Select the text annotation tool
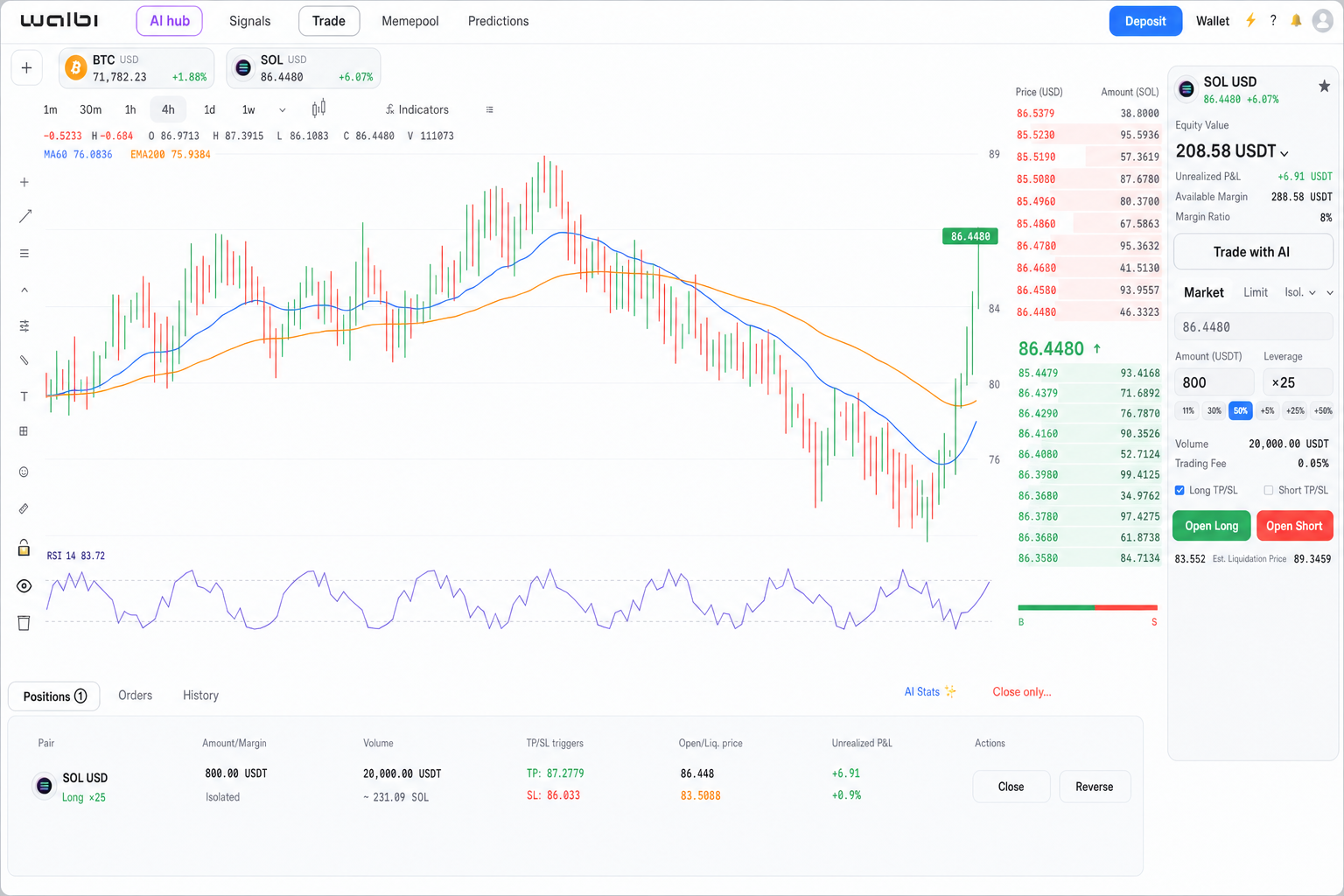The height and width of the screenshot is (896, 1344). point(24,396)
